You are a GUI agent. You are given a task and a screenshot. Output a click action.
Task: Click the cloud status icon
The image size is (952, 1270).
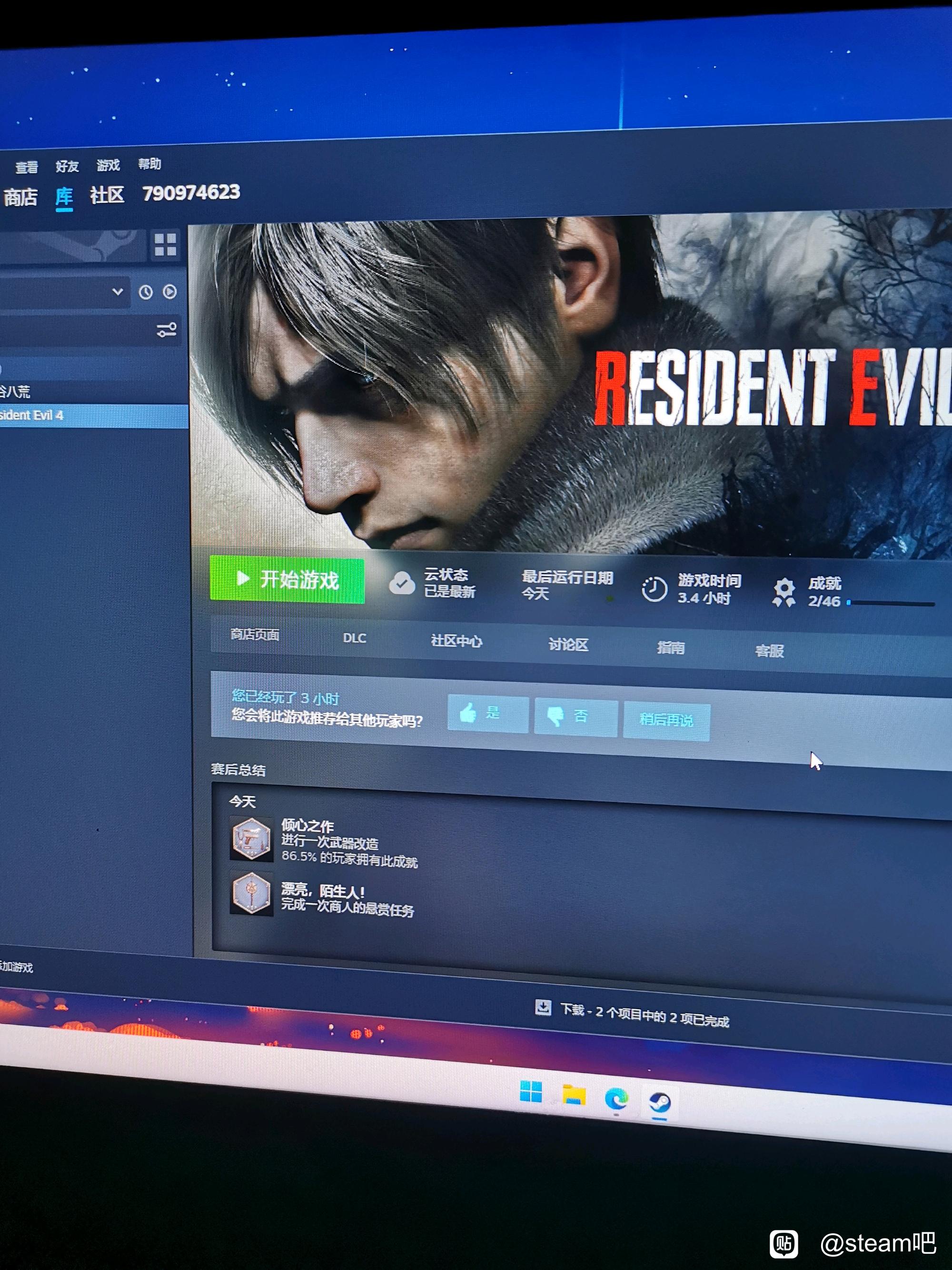coord(402,583)
